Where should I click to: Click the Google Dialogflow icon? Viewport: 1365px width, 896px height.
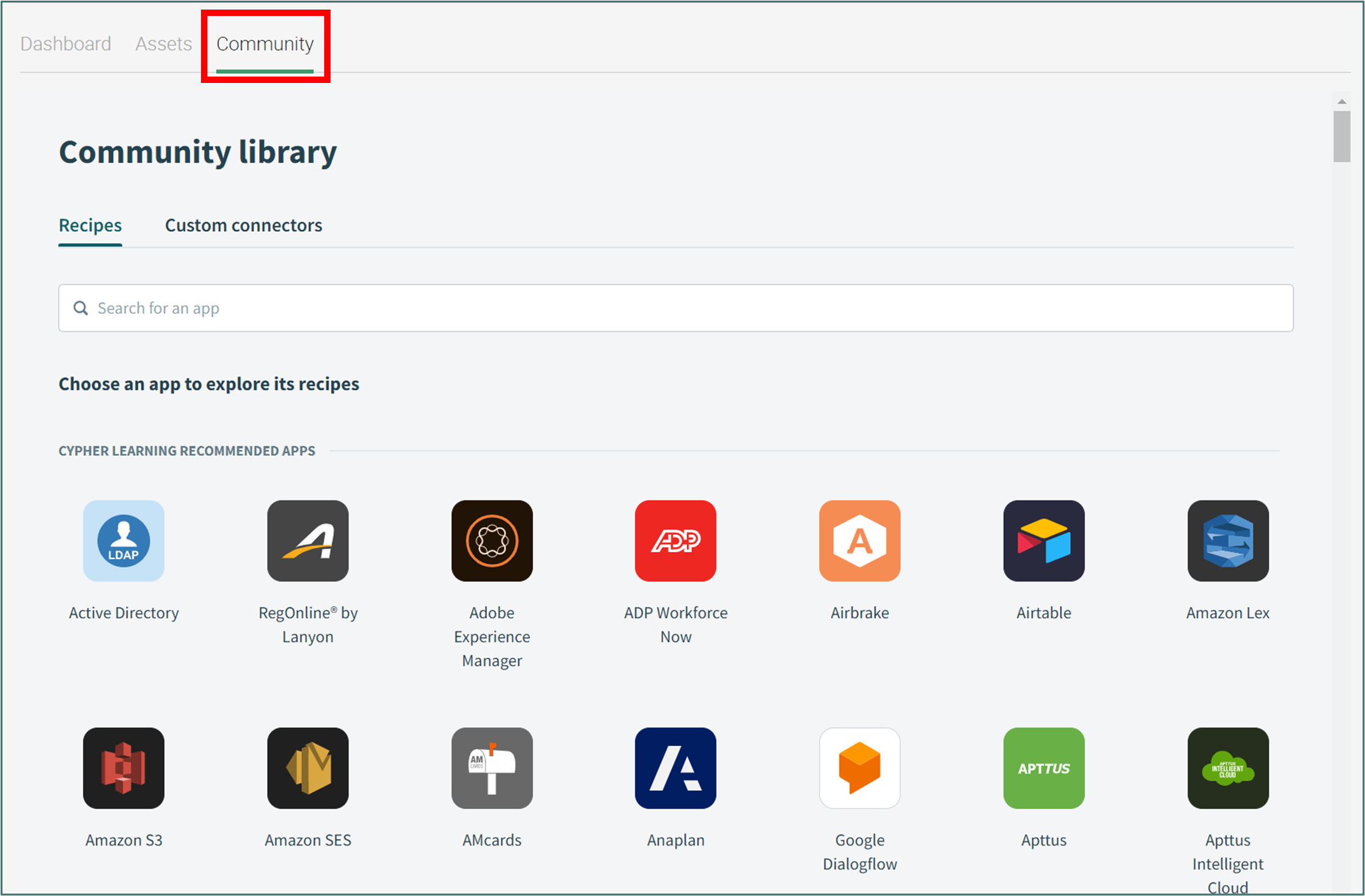click(860, 768)
